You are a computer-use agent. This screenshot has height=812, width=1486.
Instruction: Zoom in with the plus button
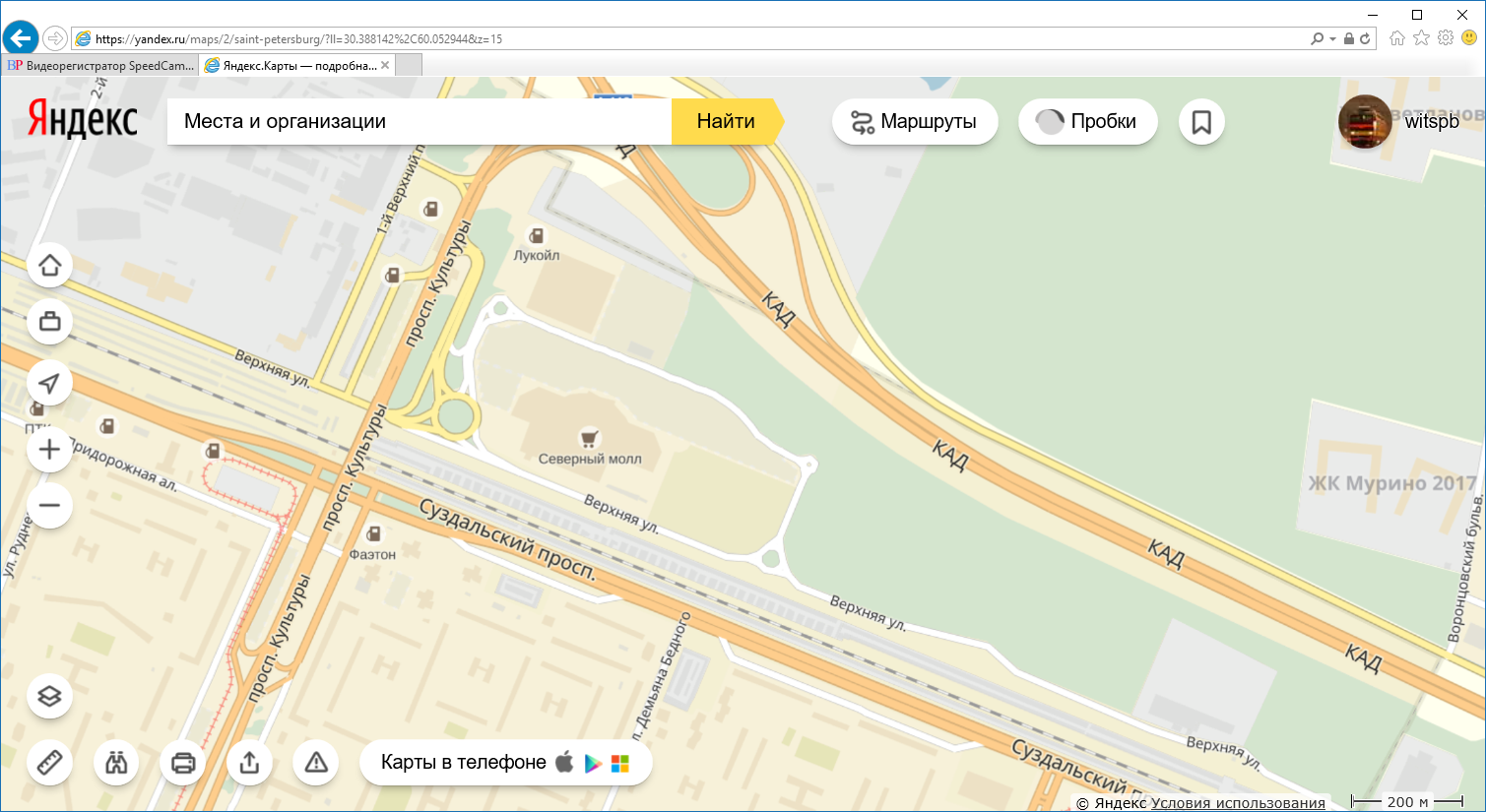point(49,450)
